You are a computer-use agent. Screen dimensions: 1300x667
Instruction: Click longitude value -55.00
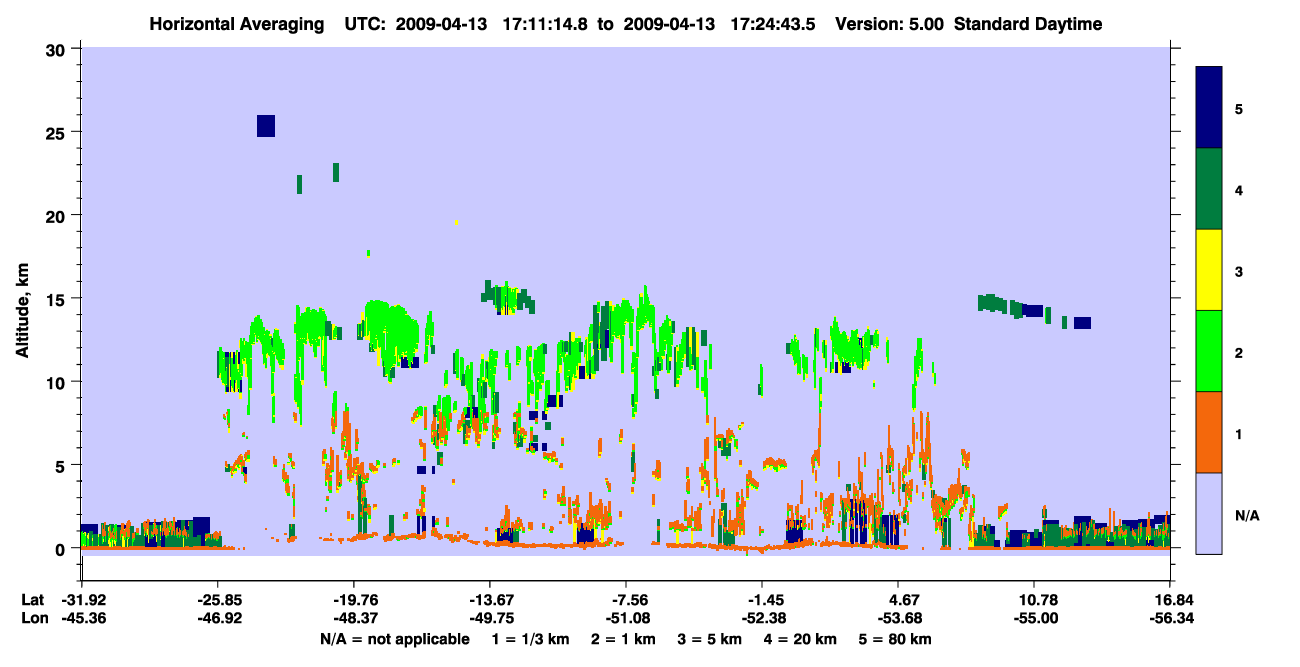1034,618
